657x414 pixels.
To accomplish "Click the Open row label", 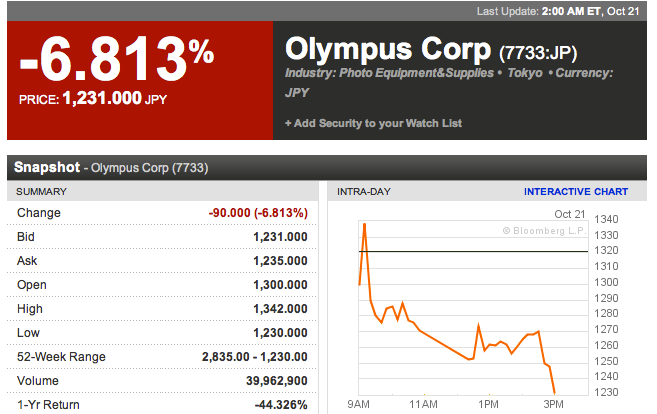I will click(32, 285).
